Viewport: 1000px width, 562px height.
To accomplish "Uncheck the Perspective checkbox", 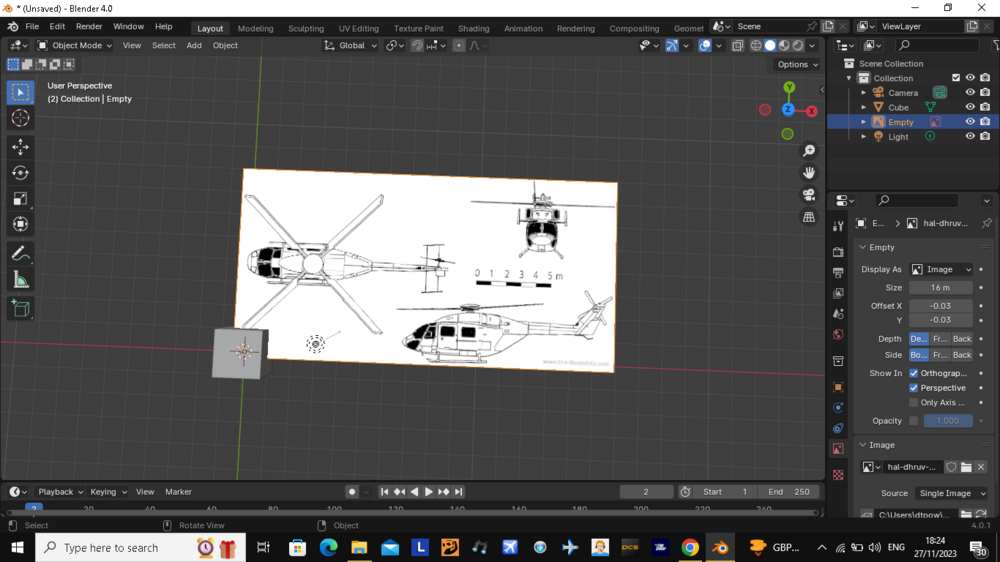I will point(914,388).
